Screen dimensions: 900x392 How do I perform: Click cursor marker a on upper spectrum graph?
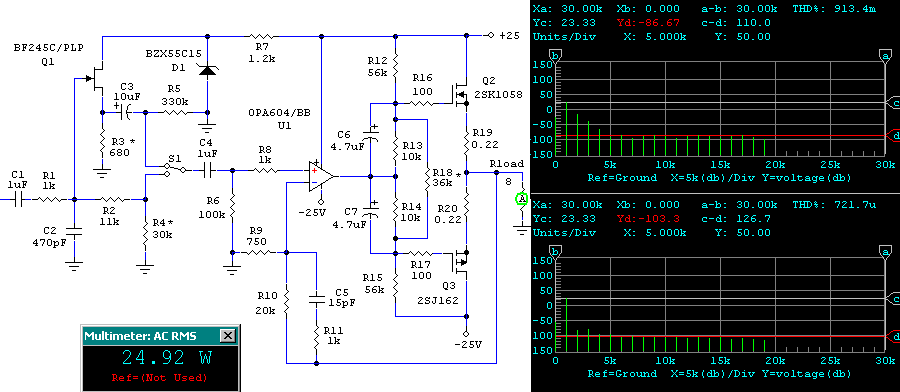click(886, 55)
